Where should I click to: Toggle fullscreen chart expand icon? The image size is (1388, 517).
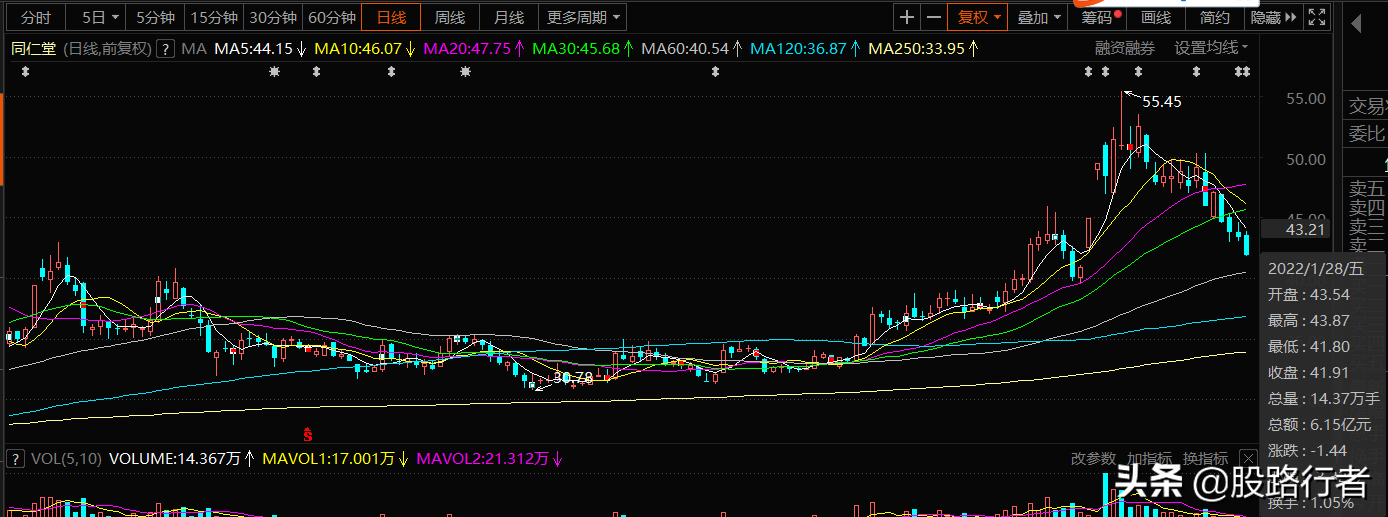[x=1317, y=17]
